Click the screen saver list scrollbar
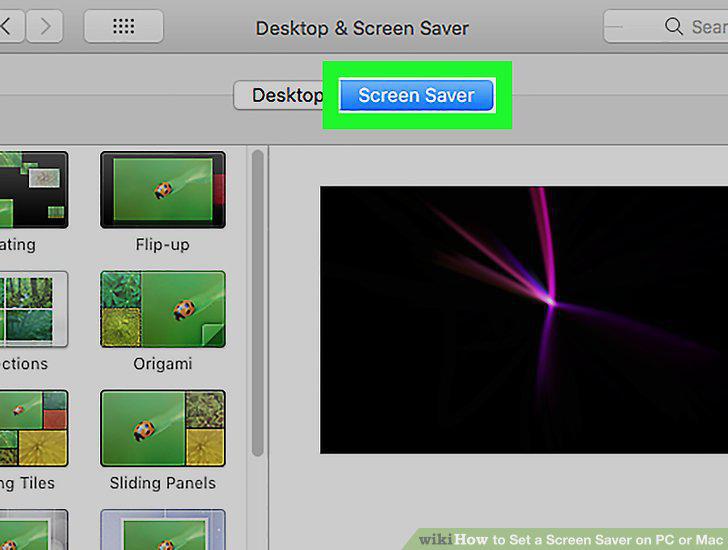Screen dimensions: 728x550 tap(258, 303)
